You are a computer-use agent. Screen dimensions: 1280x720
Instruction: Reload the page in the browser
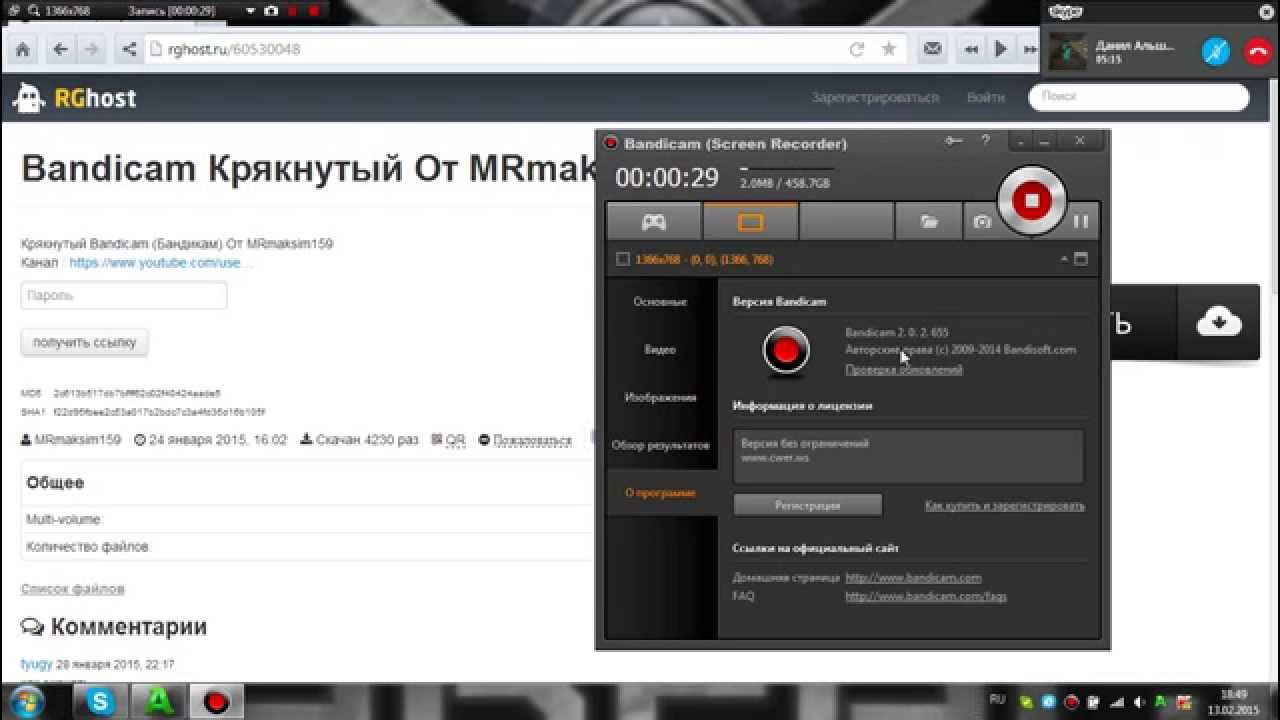click(x=857, y=49)
